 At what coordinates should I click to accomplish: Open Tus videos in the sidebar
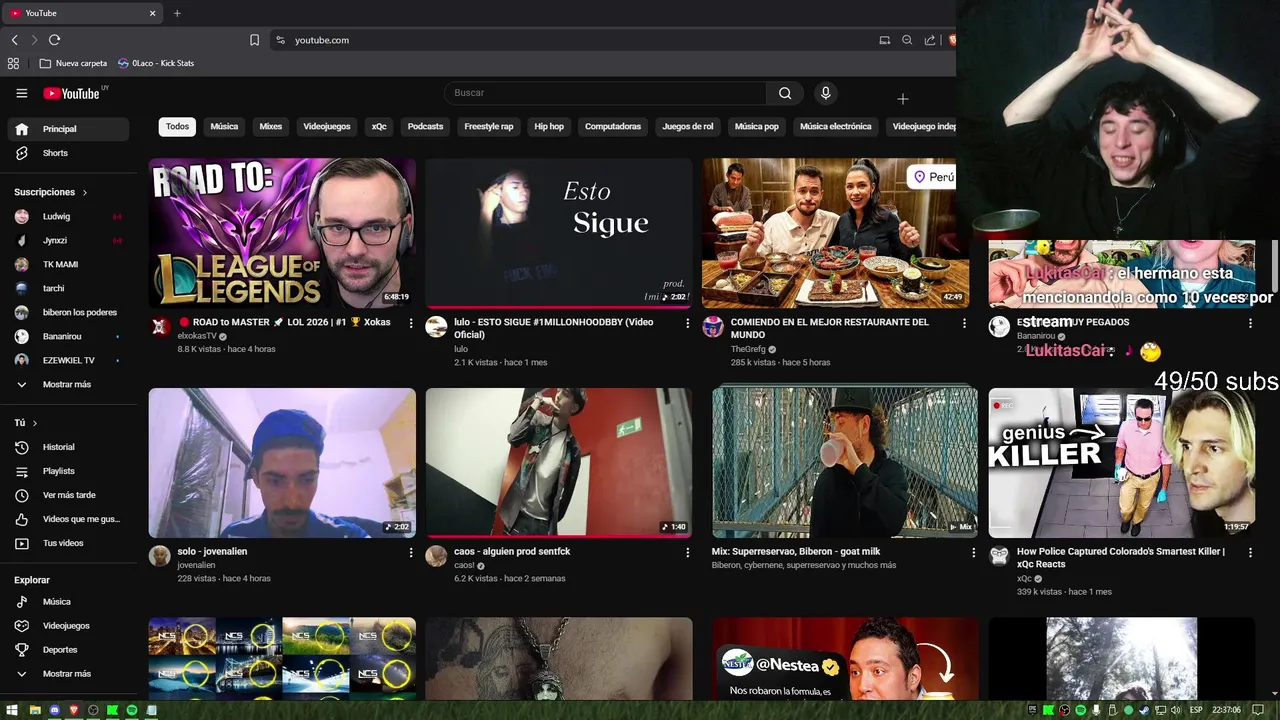68,543
